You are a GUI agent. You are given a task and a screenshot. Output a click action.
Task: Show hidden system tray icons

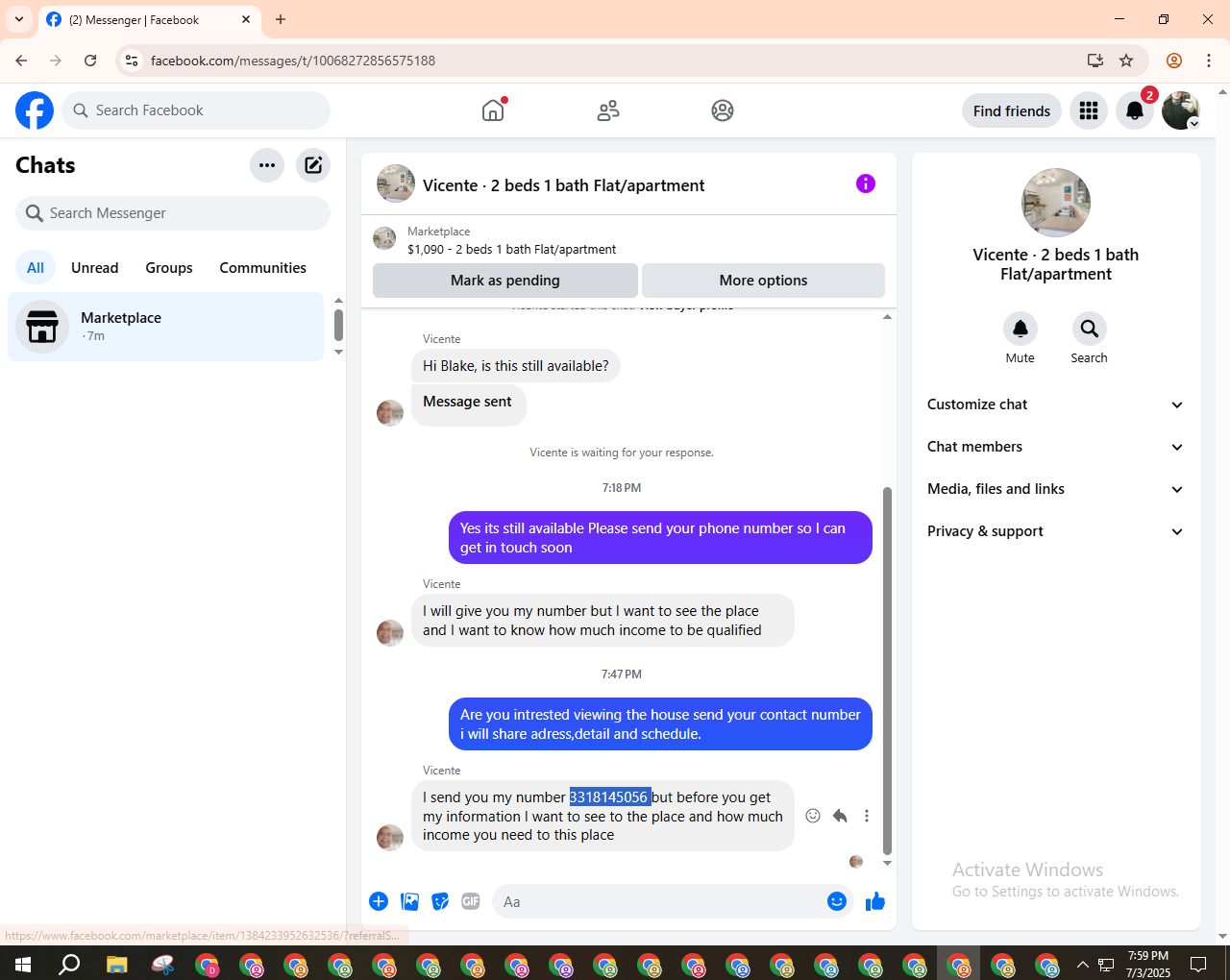click(x=1083, y=965)
